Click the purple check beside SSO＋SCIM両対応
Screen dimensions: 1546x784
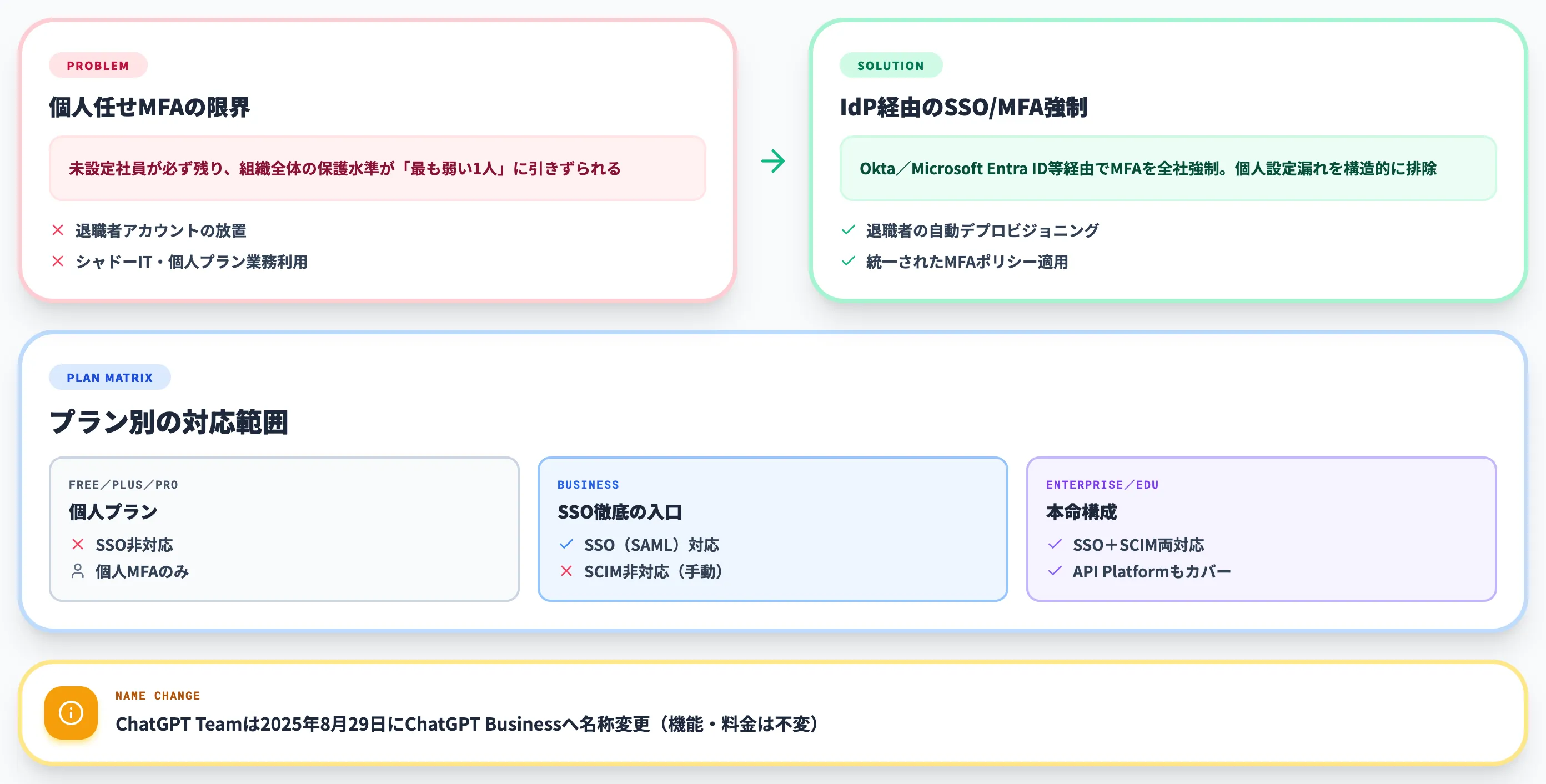click(1055, 545)
